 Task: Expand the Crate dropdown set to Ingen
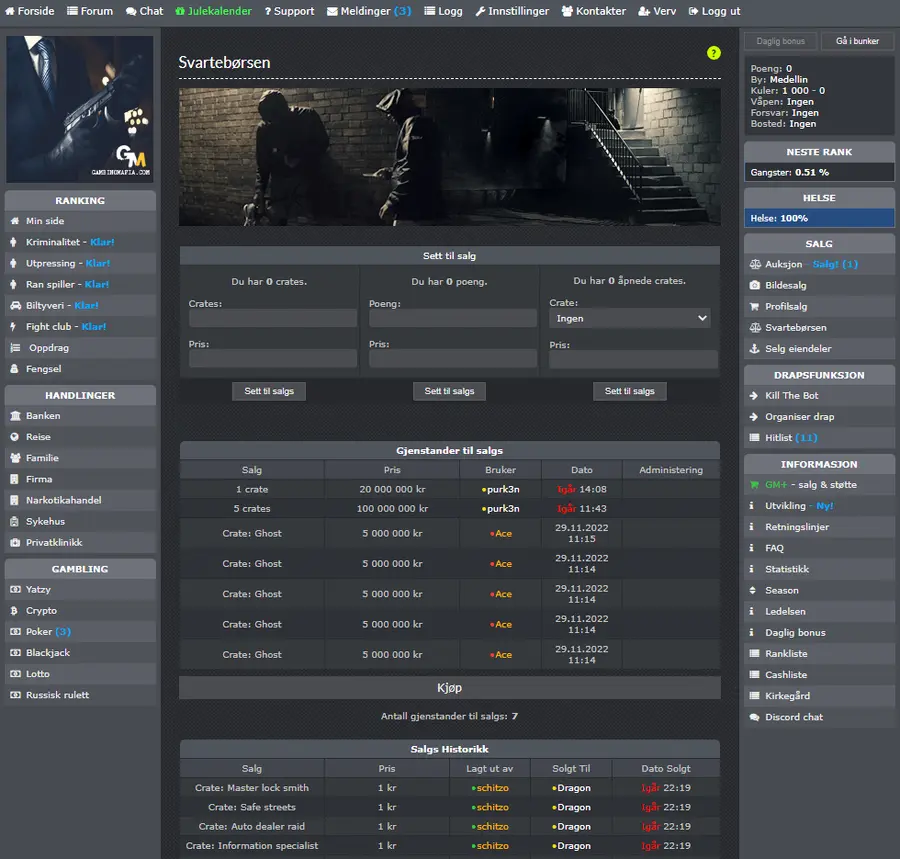coord(630,318)
